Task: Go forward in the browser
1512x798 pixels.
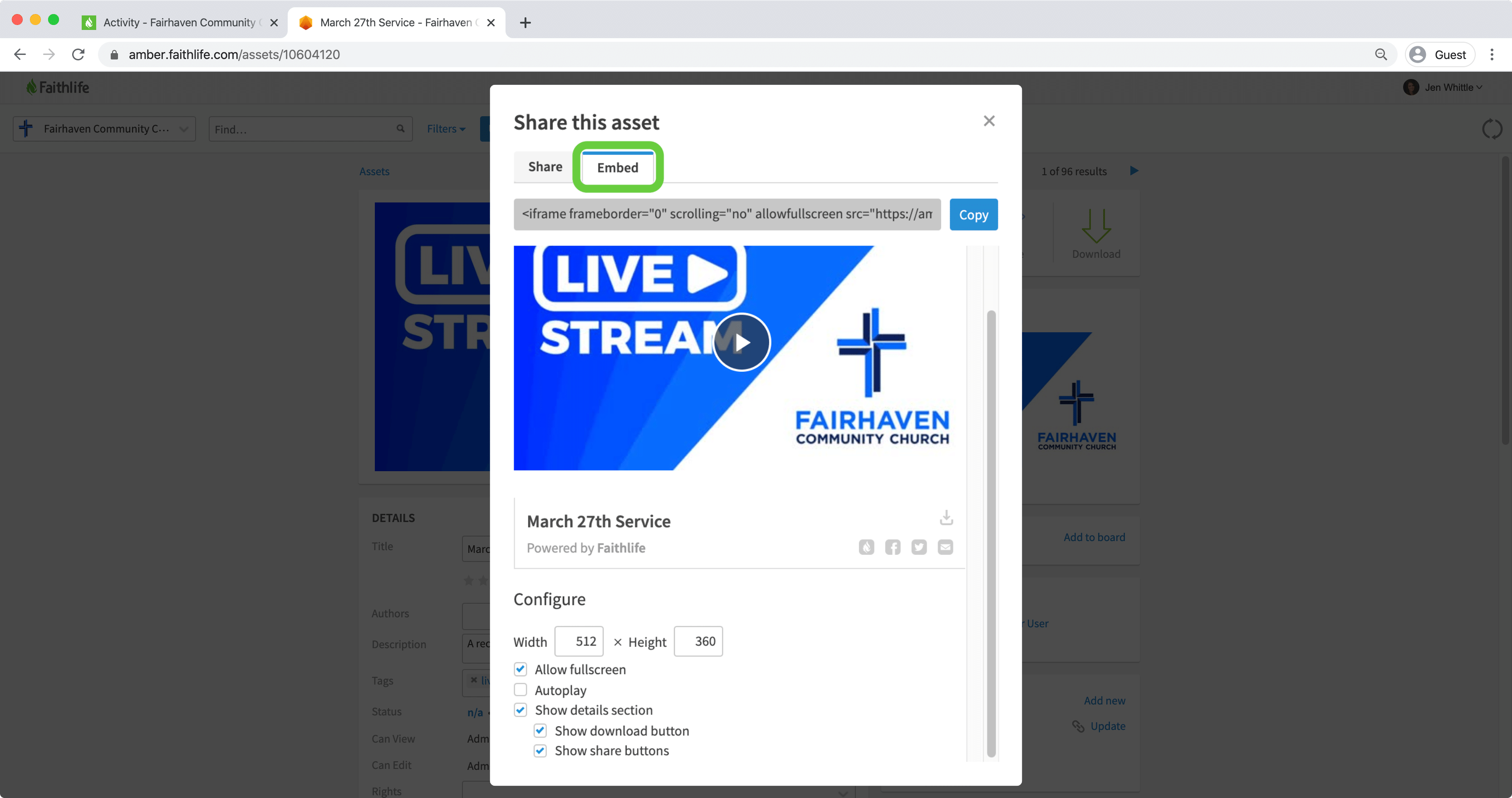Action: point(49,54)
